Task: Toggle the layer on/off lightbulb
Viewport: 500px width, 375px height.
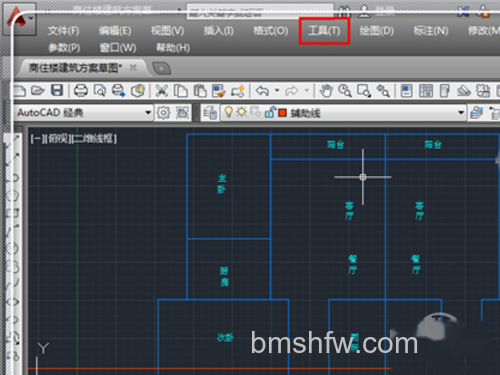Action: (x=228, y=112)
